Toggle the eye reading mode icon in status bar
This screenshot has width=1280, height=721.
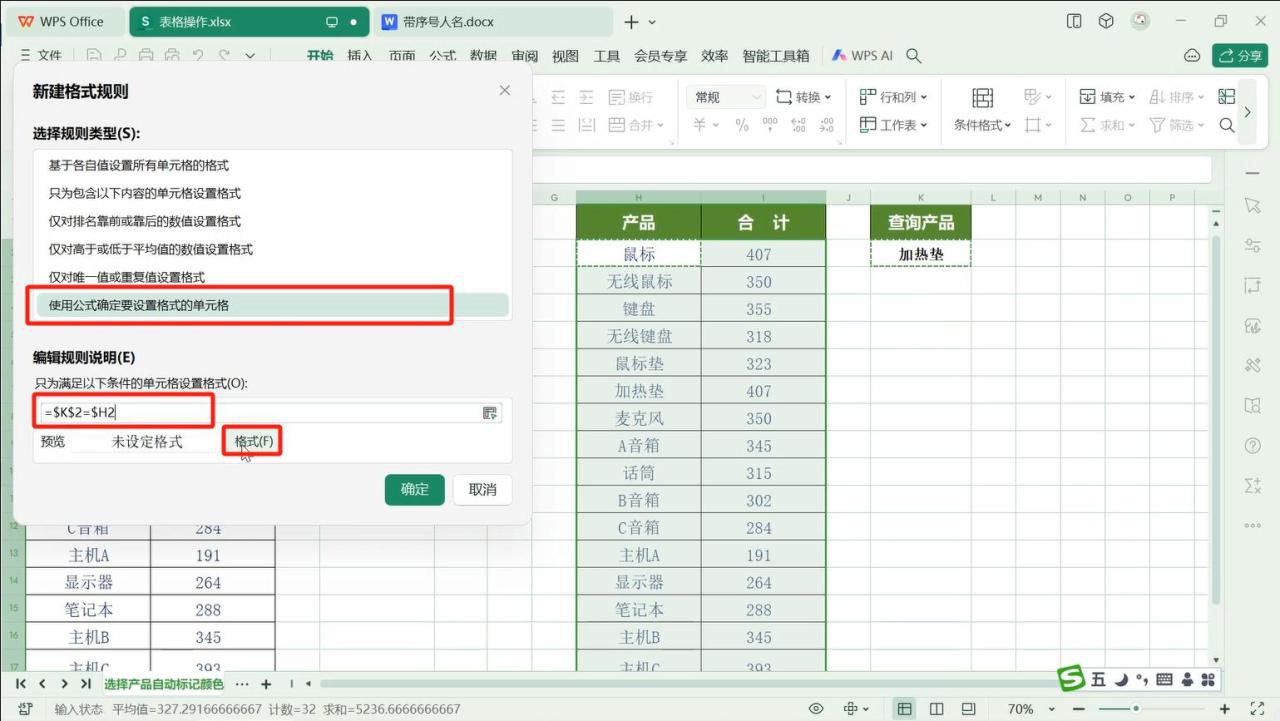(816, 709)
